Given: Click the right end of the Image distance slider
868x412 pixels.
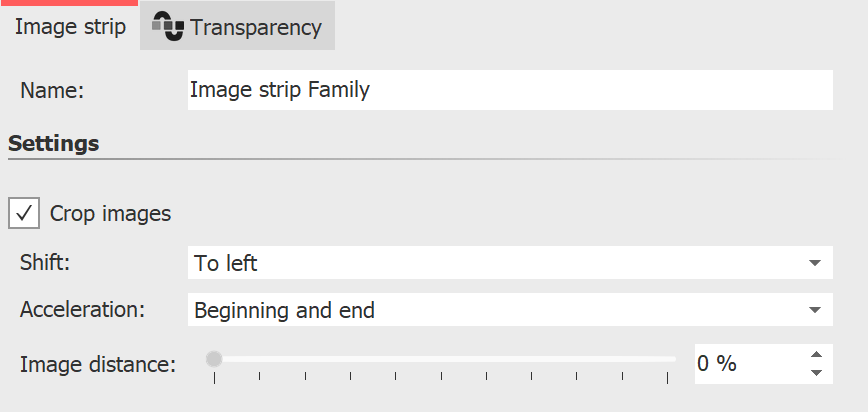Looking at the screenshot, I should (667, 359).
